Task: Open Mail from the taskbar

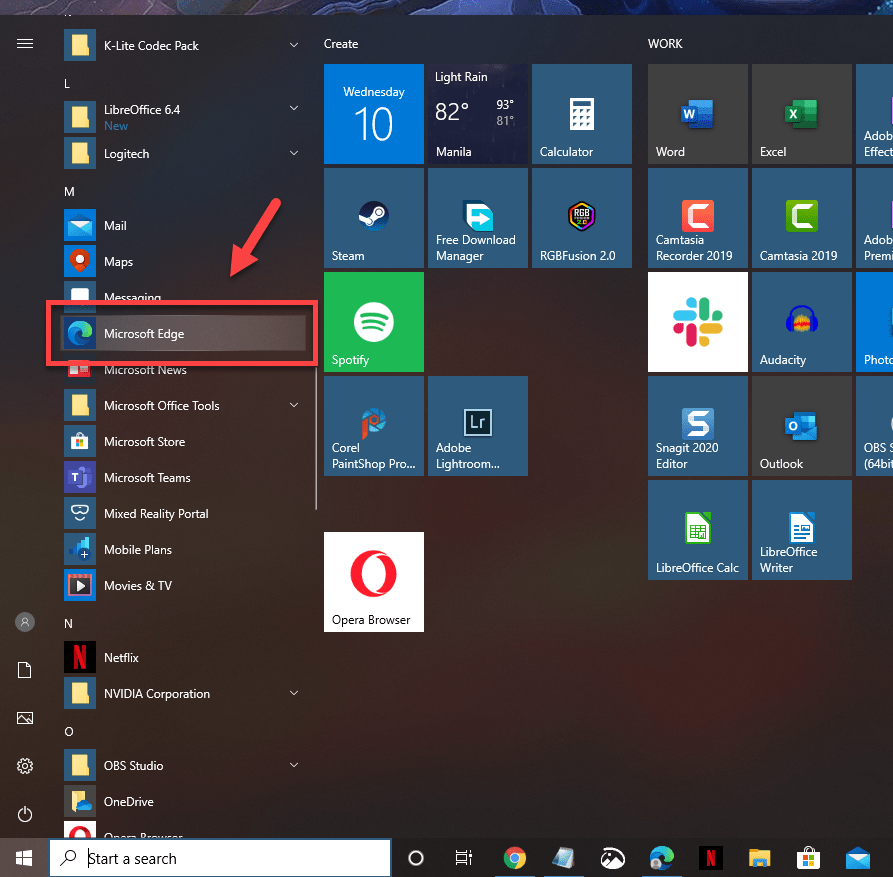Action: [858, 858]
